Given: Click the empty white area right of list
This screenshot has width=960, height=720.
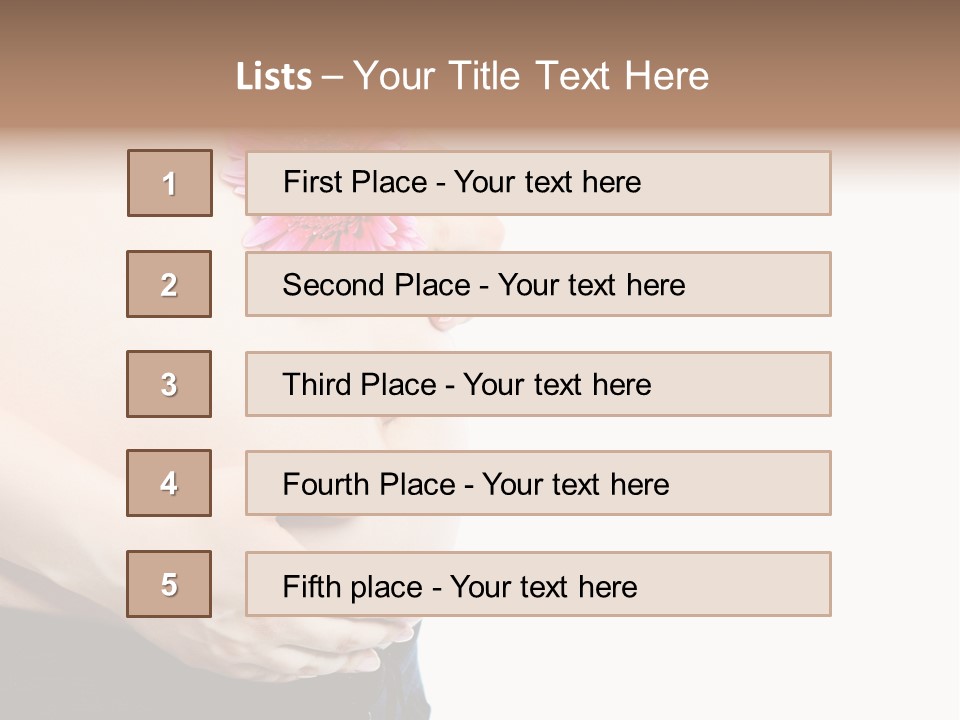Looking at the screenshot, I should [x=895, y=400].
